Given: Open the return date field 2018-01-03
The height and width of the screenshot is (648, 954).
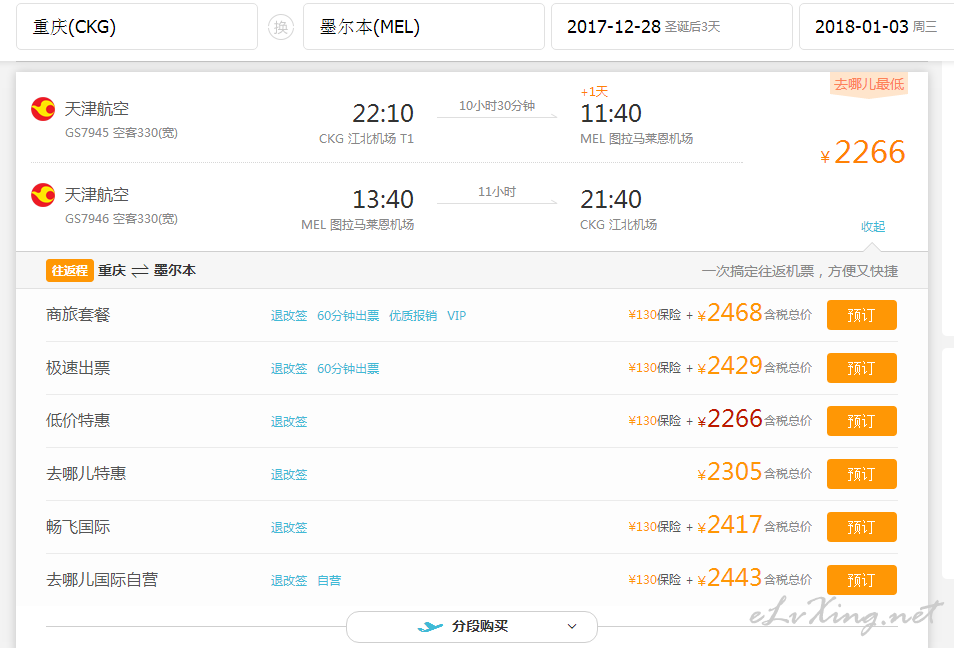Looking at the screenshot, I should coord(876,27).
